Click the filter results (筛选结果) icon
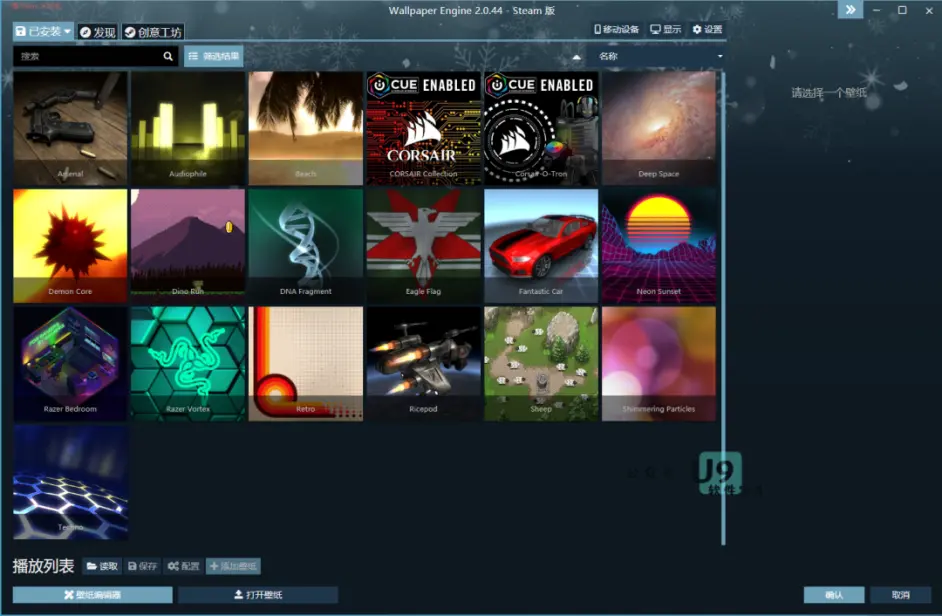Image resolution: width=942 pixels, height=616 pixels. [193, 56]
